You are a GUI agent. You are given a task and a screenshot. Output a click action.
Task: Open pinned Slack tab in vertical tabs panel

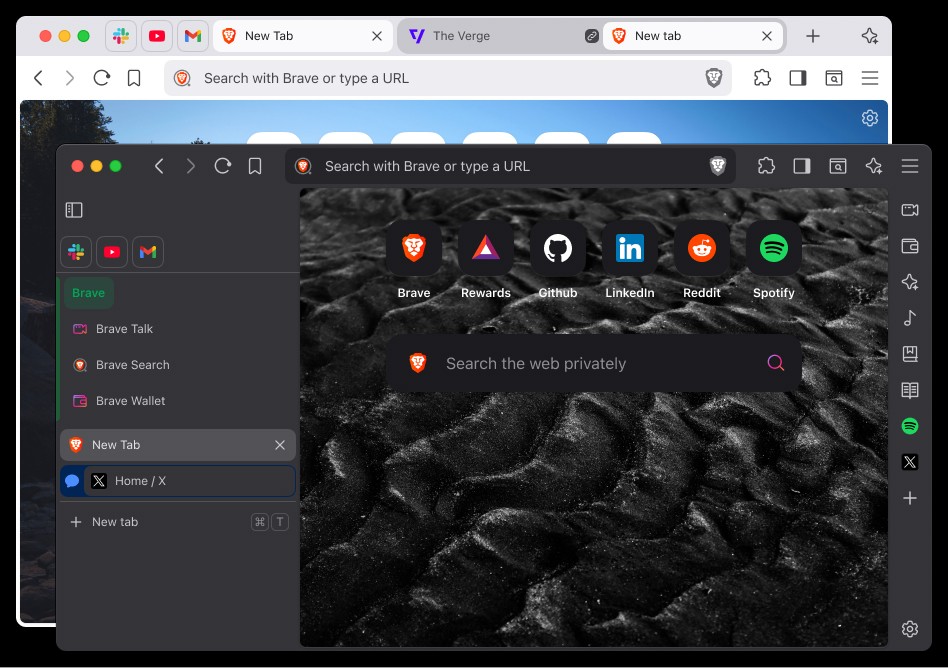76,252
